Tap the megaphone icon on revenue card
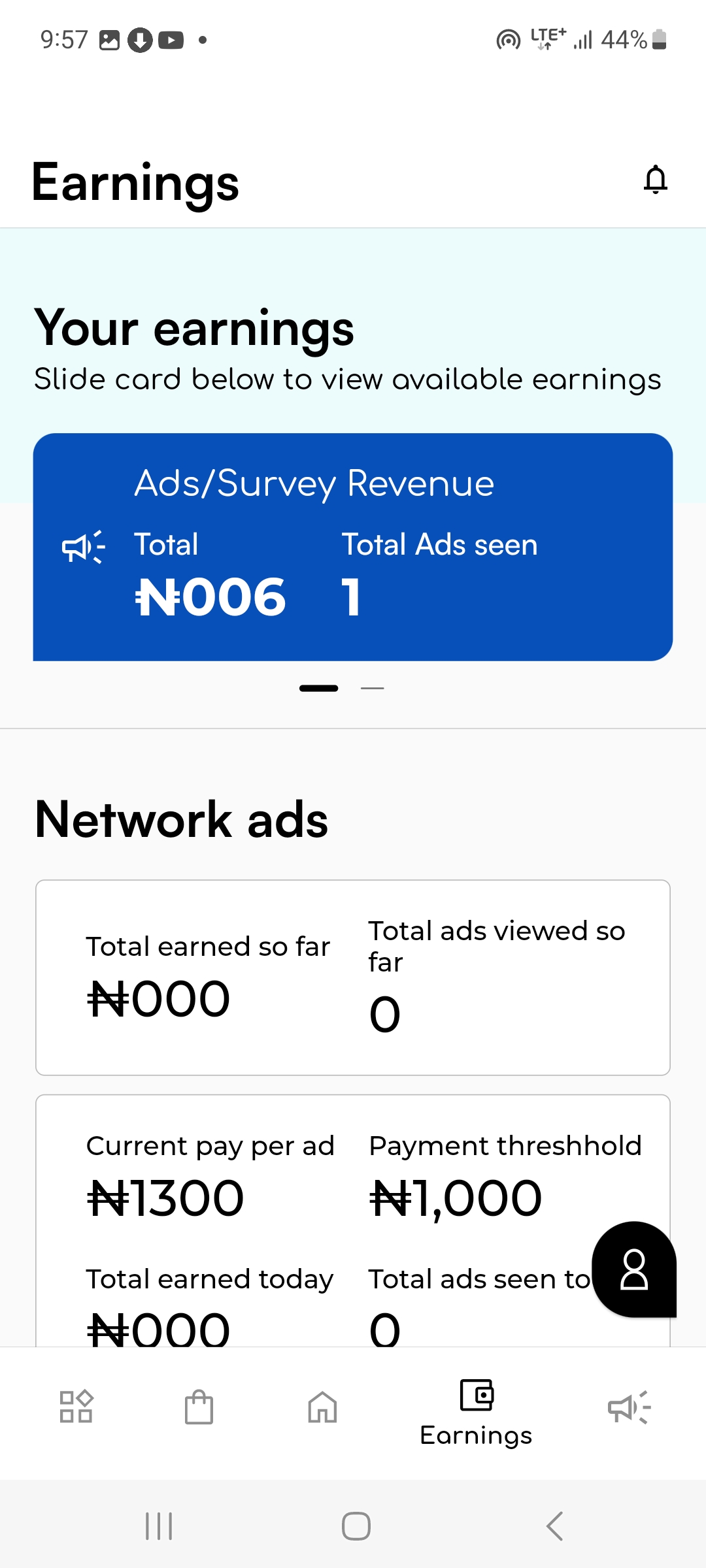 [x=83, y=546]
